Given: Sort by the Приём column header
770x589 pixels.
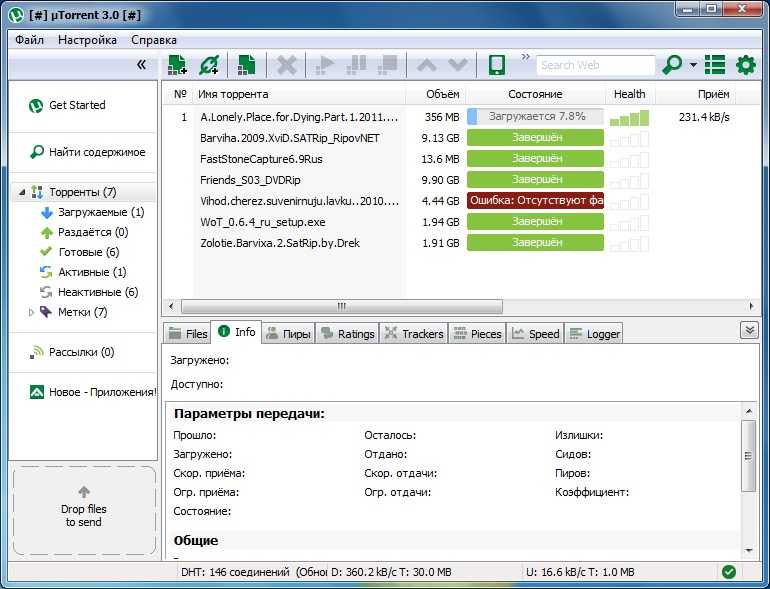Looking at the screenshot, I should pyautogui.click(x=696, y=94).
